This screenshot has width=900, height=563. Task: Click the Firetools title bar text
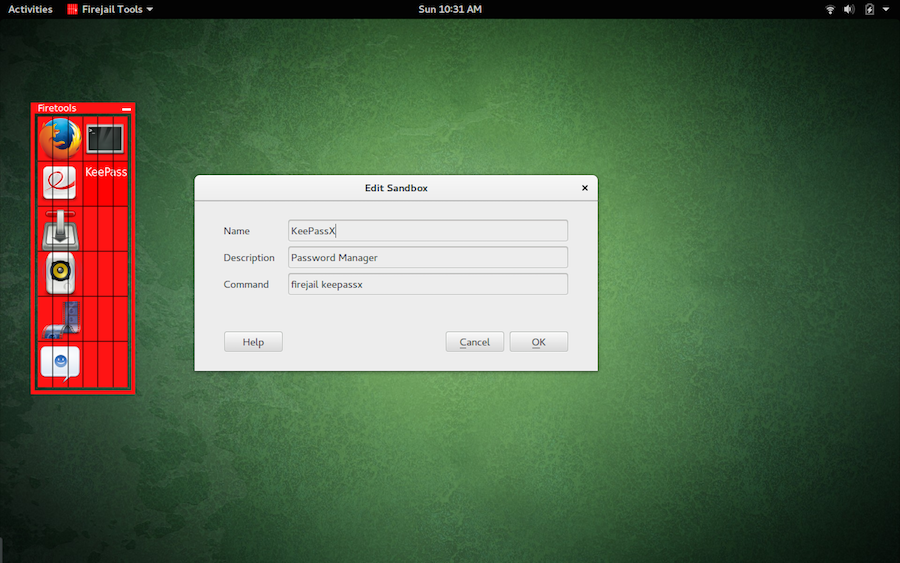pyautogui.click(x=57, y=108)
